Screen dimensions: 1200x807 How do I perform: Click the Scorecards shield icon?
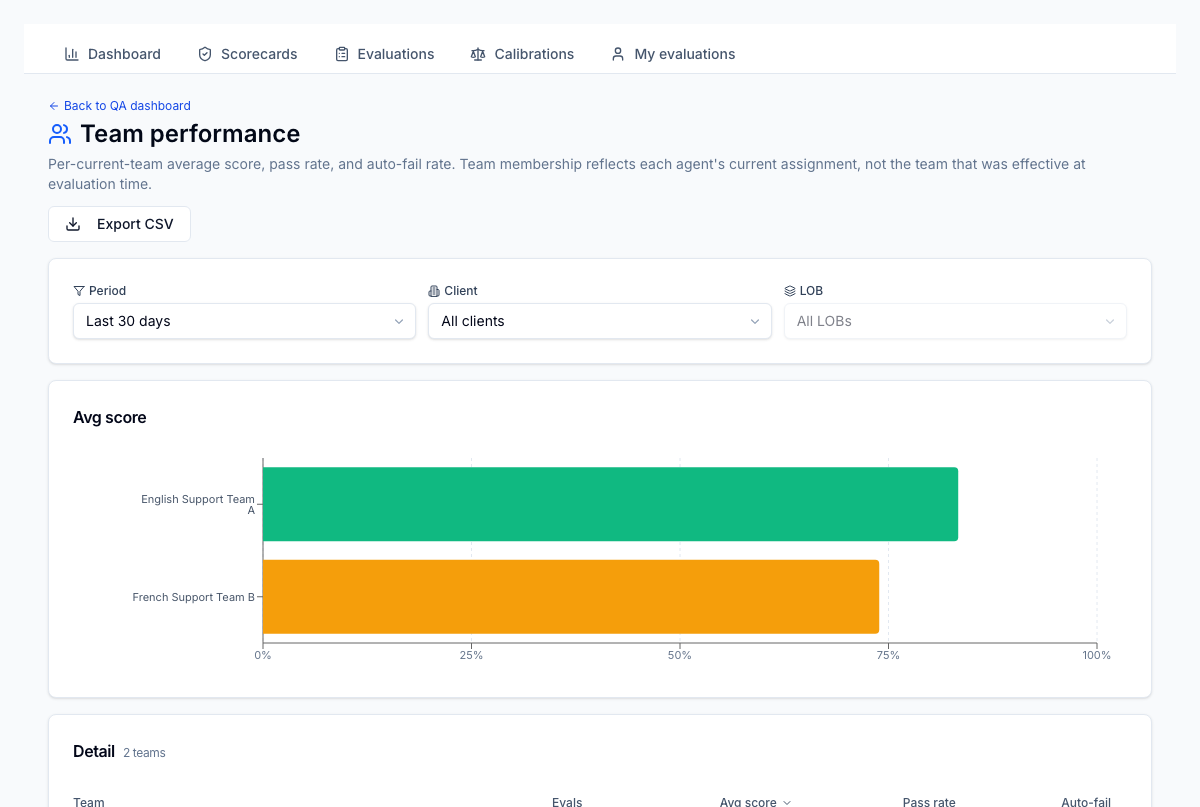(x=205, y=54)
